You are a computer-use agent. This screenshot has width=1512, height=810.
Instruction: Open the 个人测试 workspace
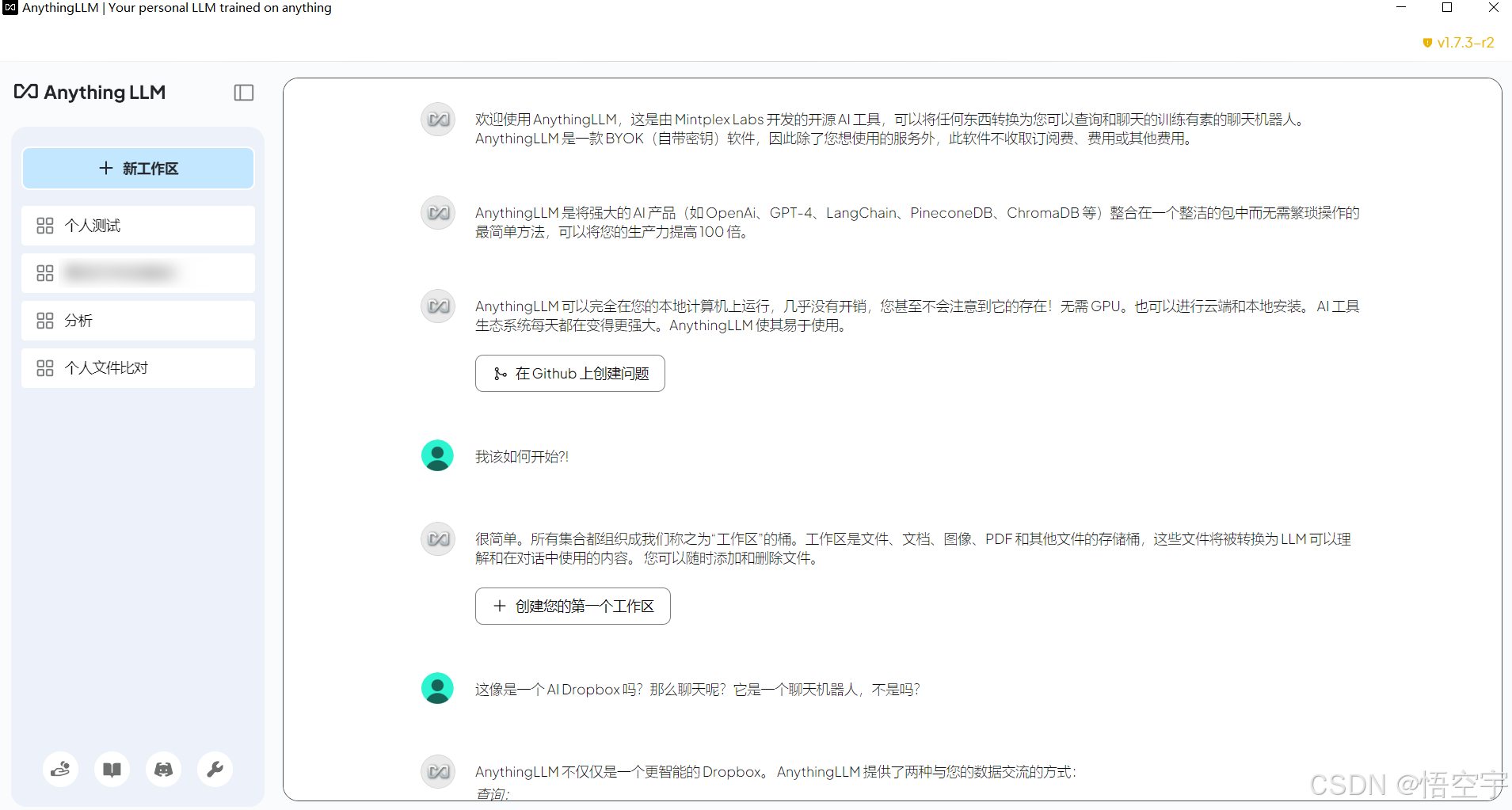pyautogui.click(x=138, y=226)
